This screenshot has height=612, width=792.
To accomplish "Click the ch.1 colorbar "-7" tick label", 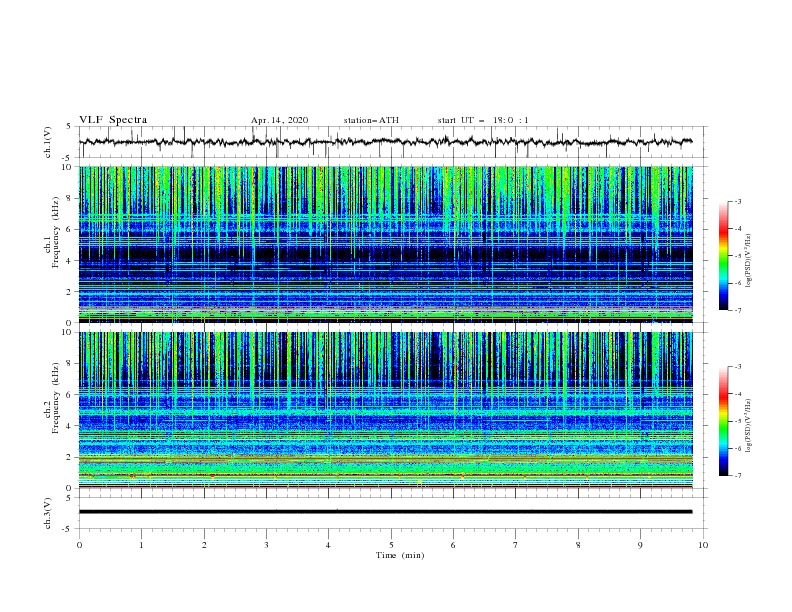I will coord(738,310).
